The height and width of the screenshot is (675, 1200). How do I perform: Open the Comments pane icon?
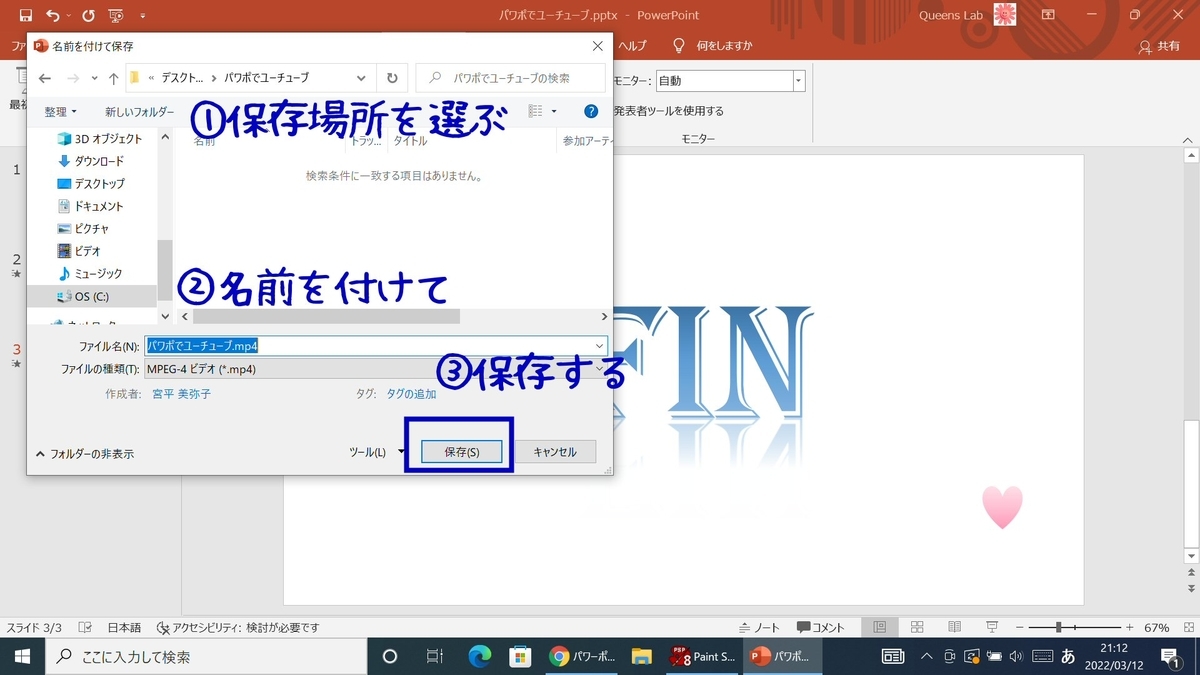click(806, 627)
